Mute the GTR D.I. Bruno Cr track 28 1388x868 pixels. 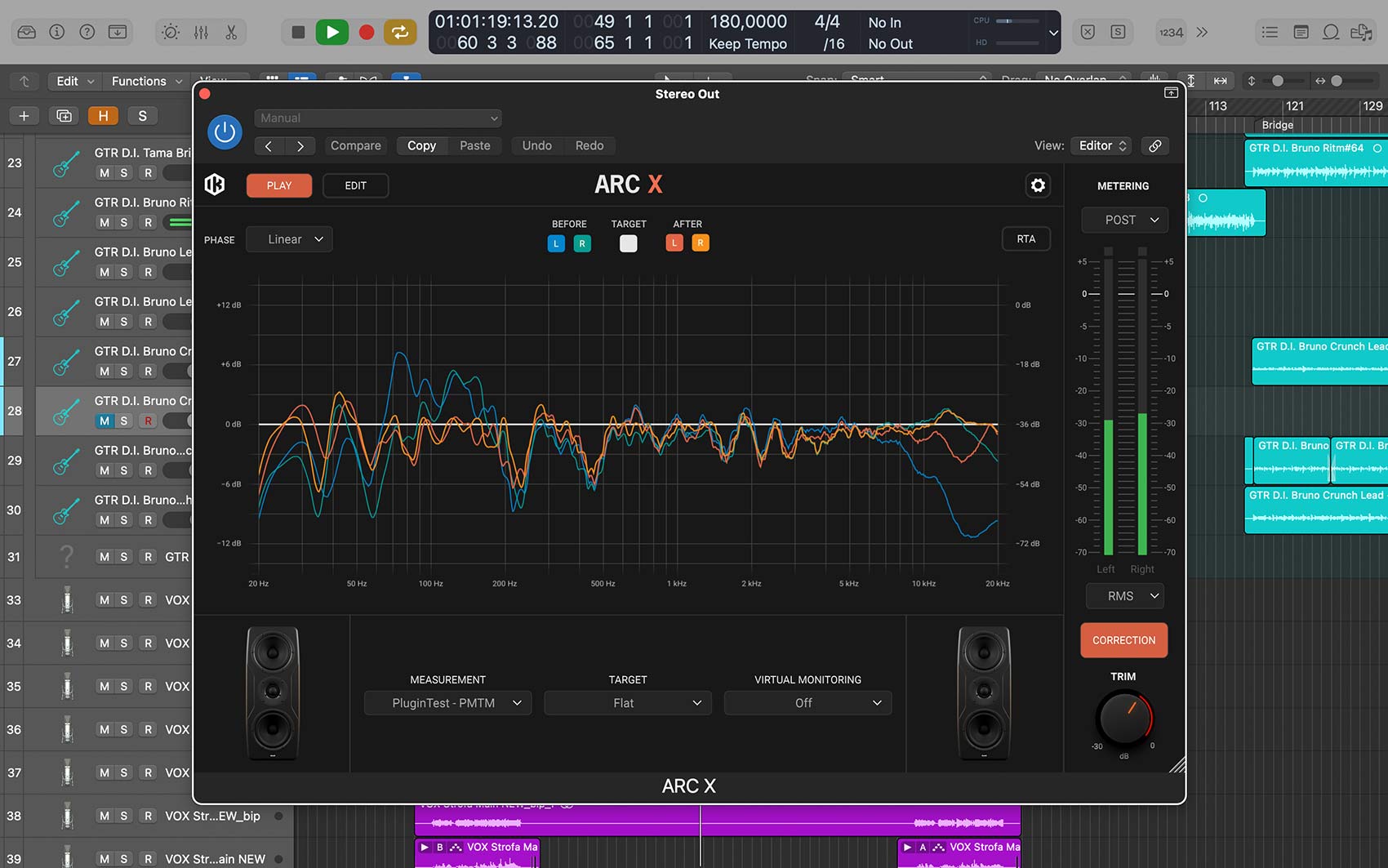click(x=104, y=421)
